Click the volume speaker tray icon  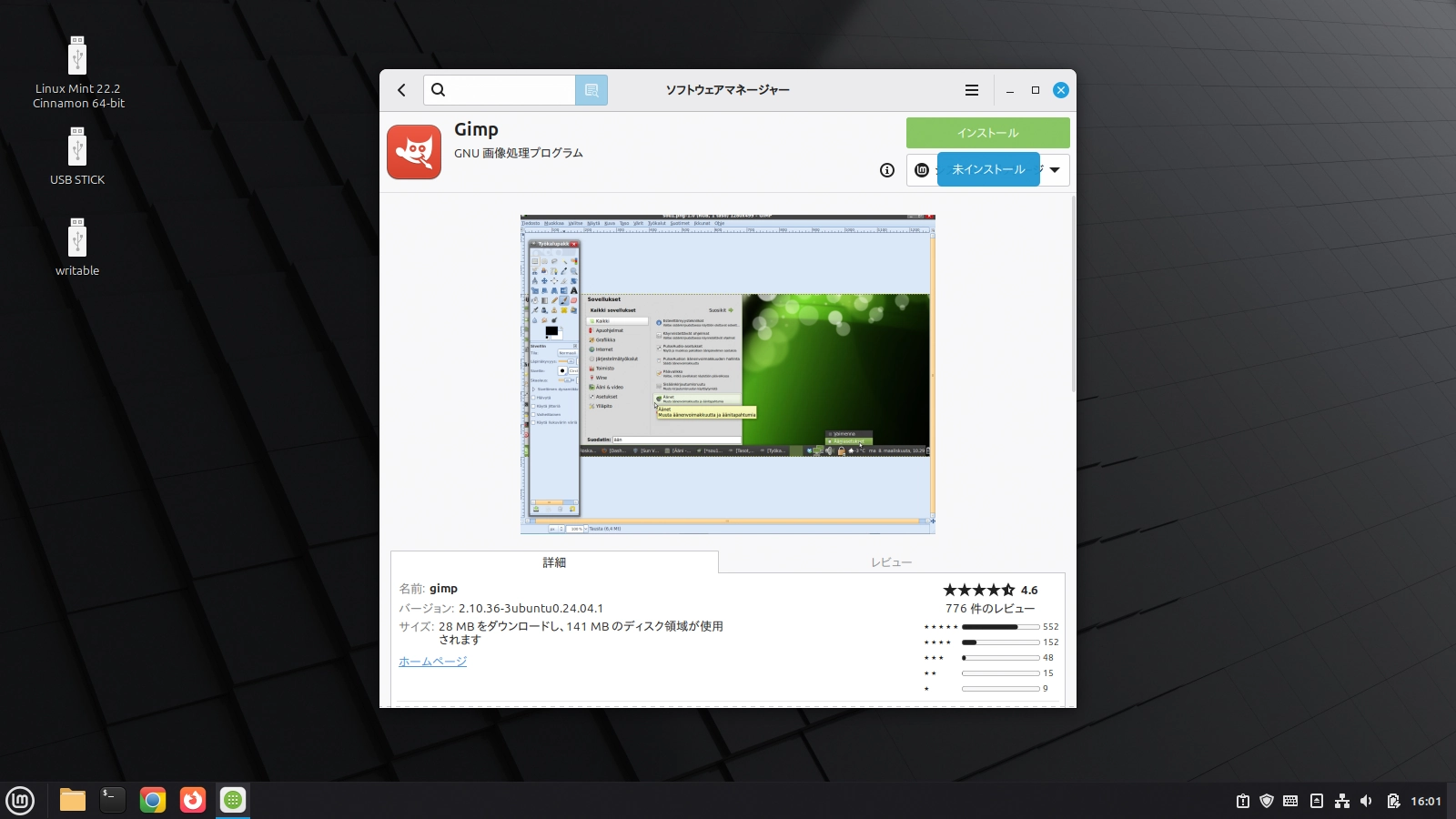[x=1366, y=801]
